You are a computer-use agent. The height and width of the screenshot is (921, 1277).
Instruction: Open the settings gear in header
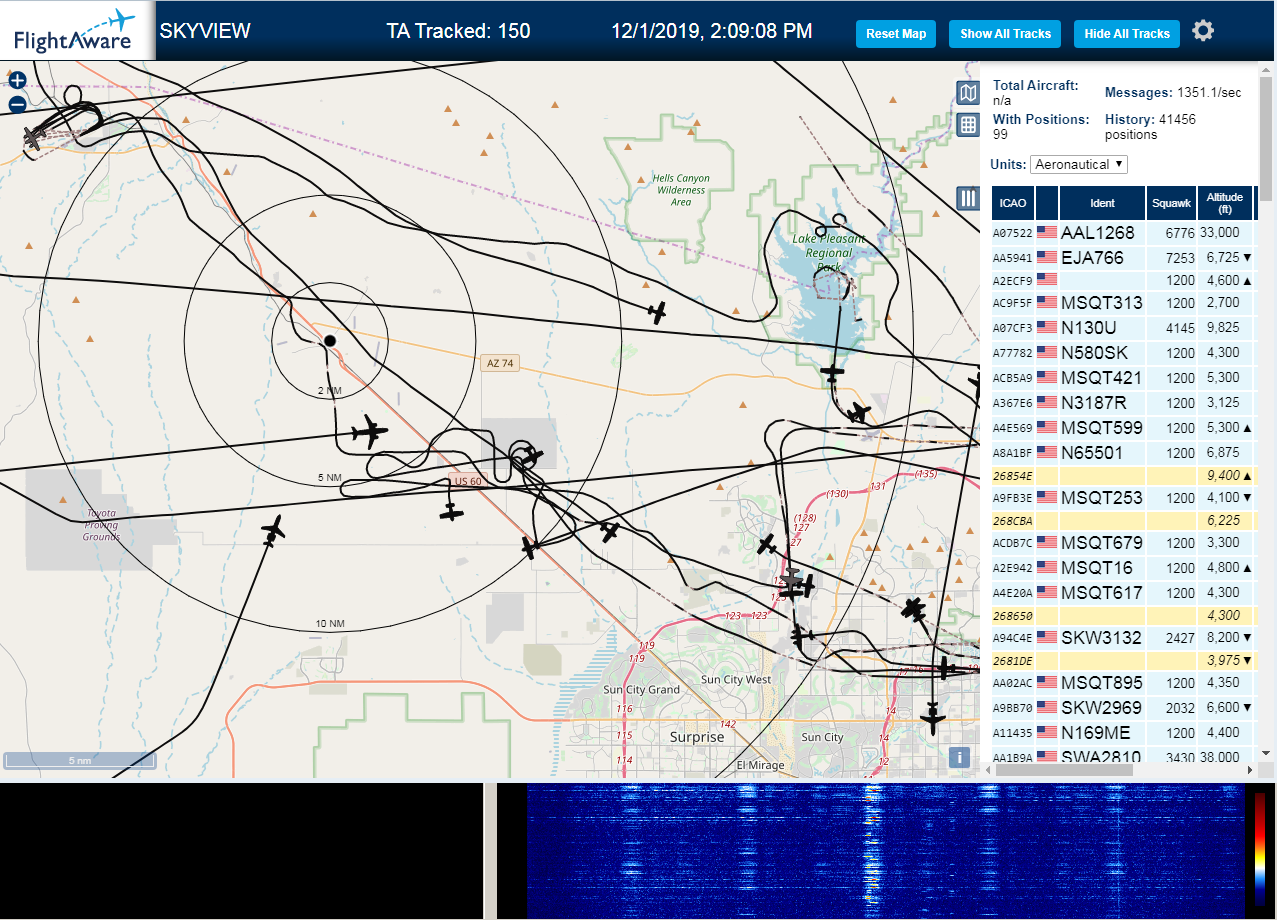pos(1203,31)
